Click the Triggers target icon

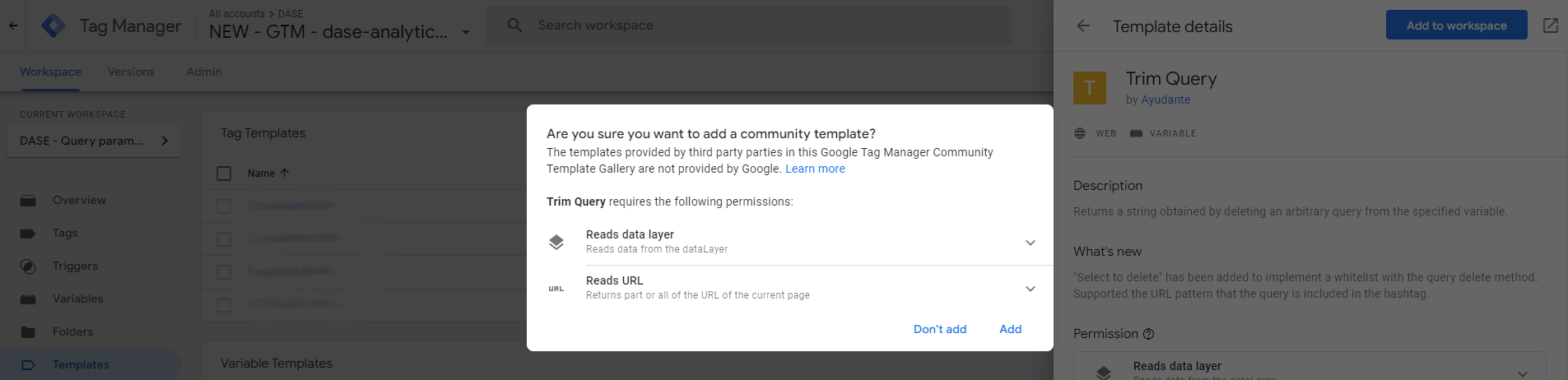28,266
